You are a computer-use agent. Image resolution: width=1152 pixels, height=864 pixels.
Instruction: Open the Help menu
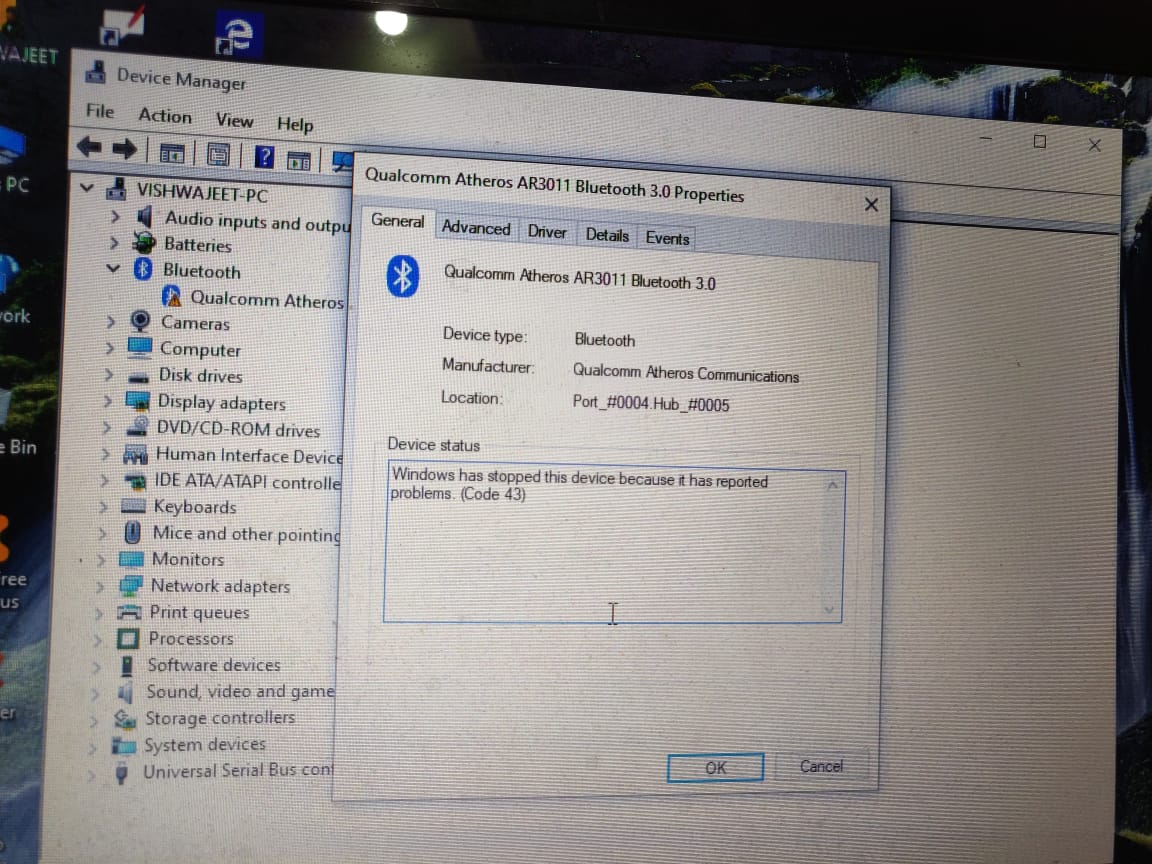[295, 124]
